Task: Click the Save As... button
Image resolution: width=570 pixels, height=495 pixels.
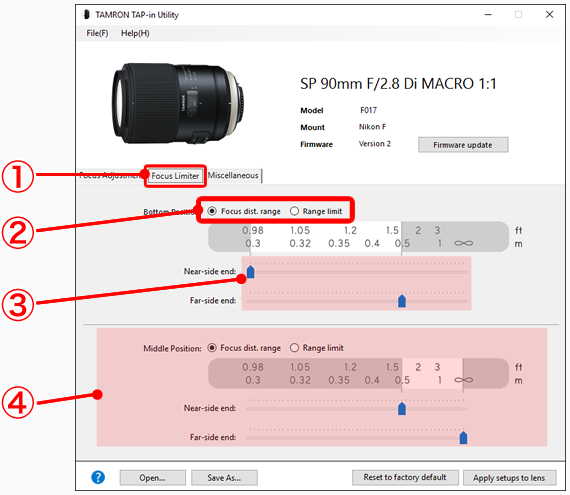Action: tap(224, 478)
